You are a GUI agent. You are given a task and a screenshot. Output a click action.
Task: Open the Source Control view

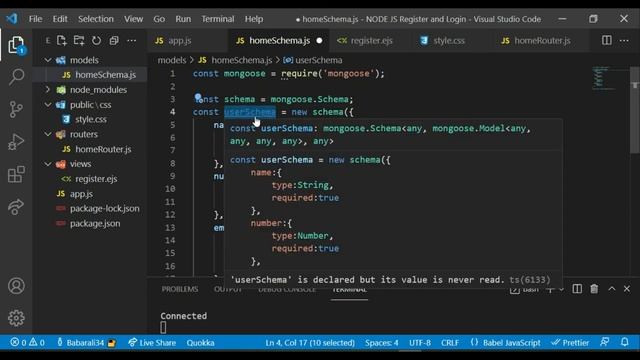pos(16,109)
